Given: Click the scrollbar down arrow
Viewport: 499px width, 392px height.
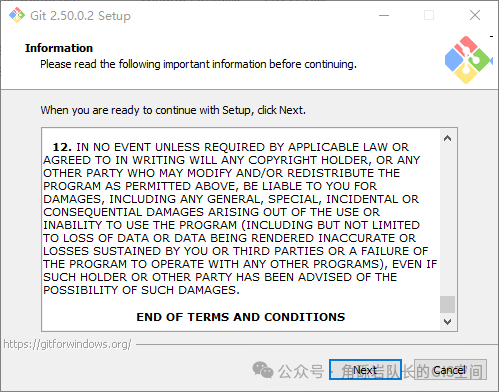Looking at the screenshot, I should (x=447, y=322).
